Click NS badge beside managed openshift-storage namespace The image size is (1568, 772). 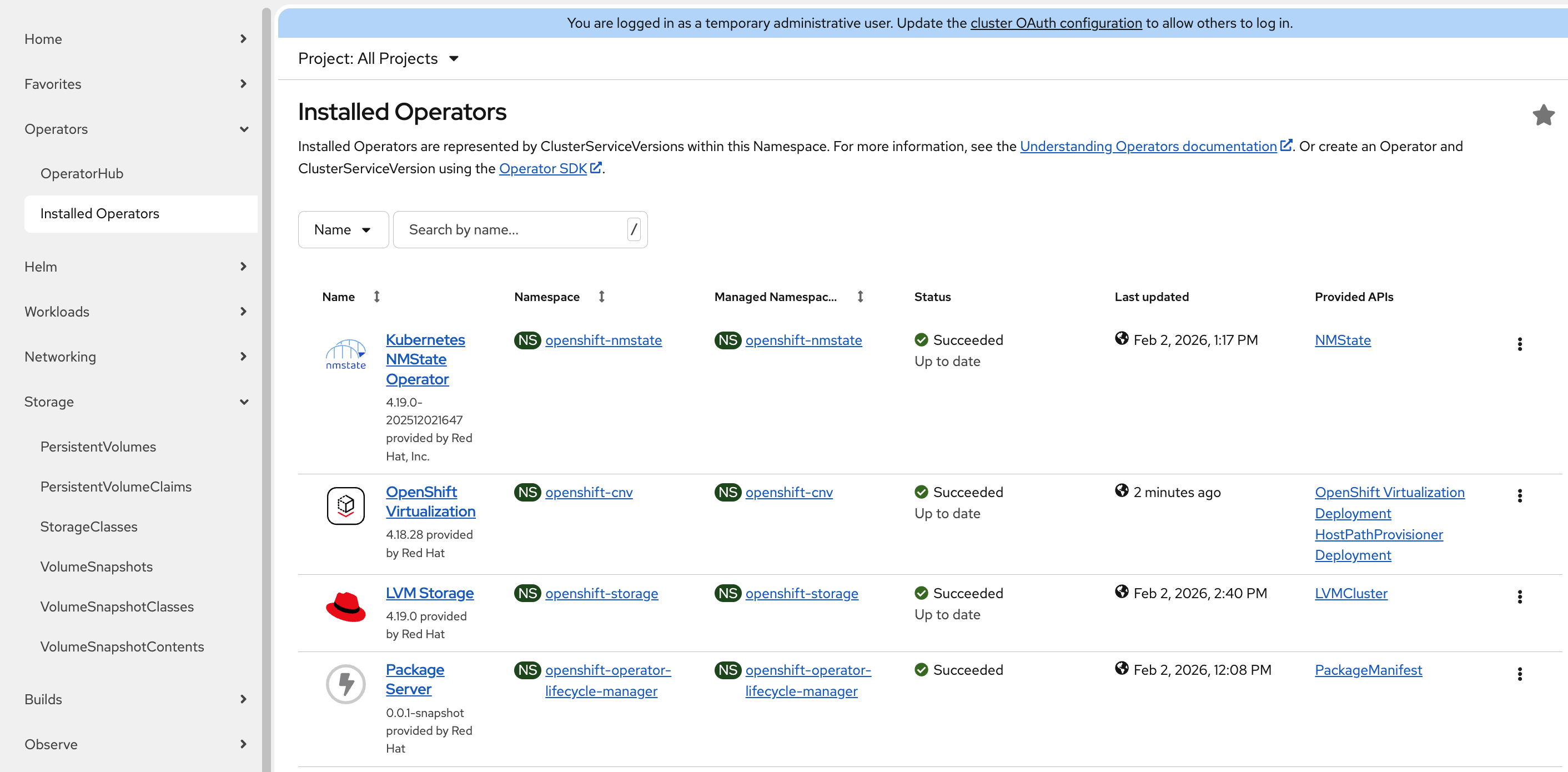[x=727, y=593]
